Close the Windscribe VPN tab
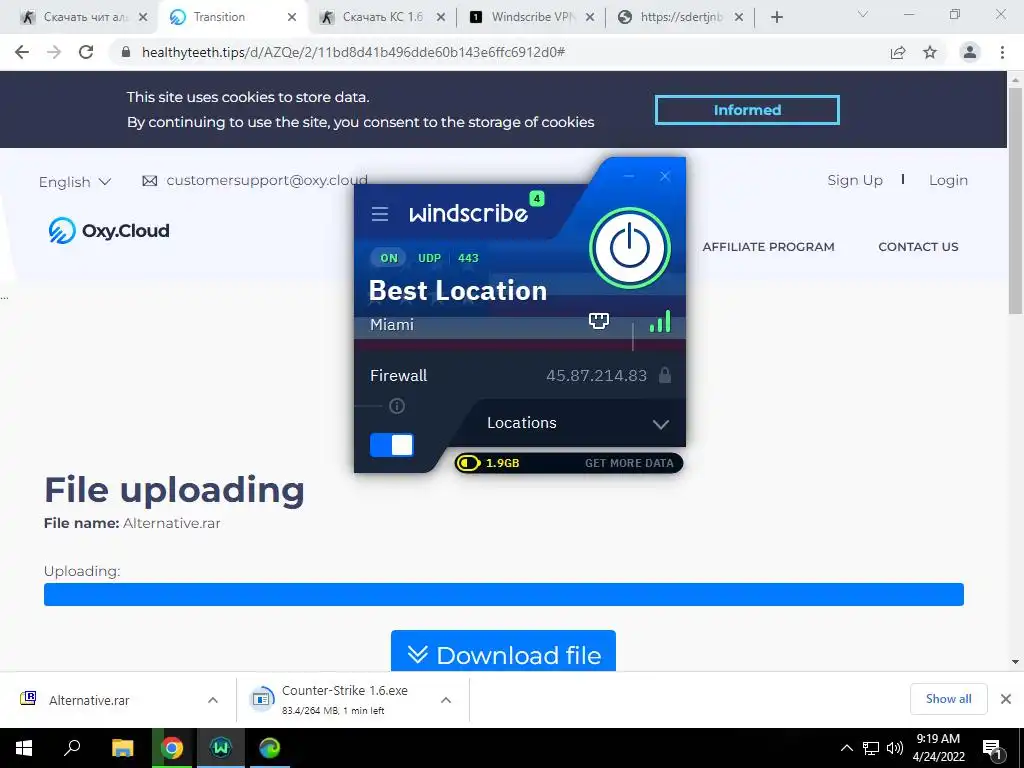 [590, 17]
